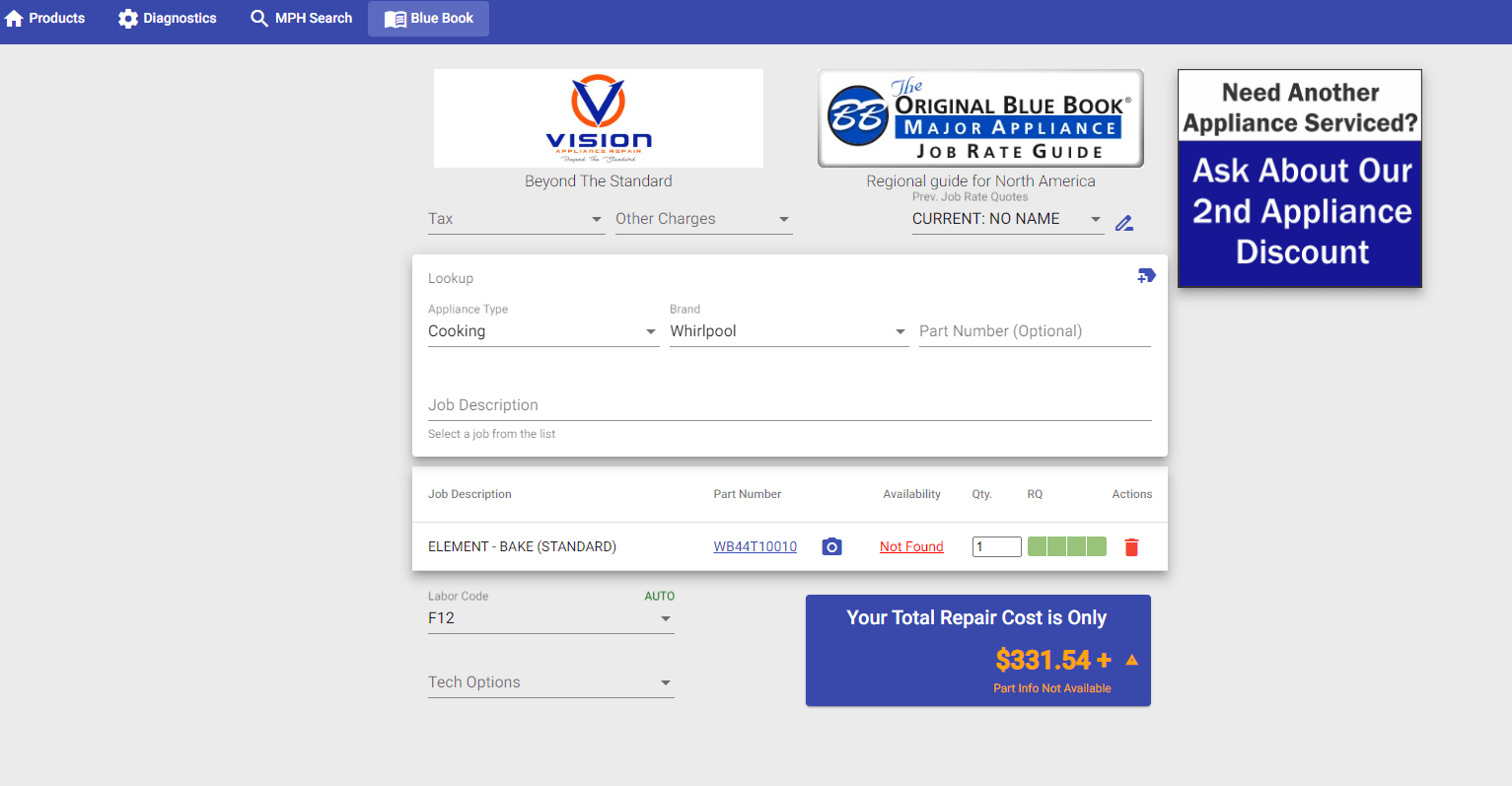Image resolution: width=1512 pixels, height=786 pixels.
Task: Click the pencil edit icon next to CURRENT: NO NAME
Action: 1124,223
